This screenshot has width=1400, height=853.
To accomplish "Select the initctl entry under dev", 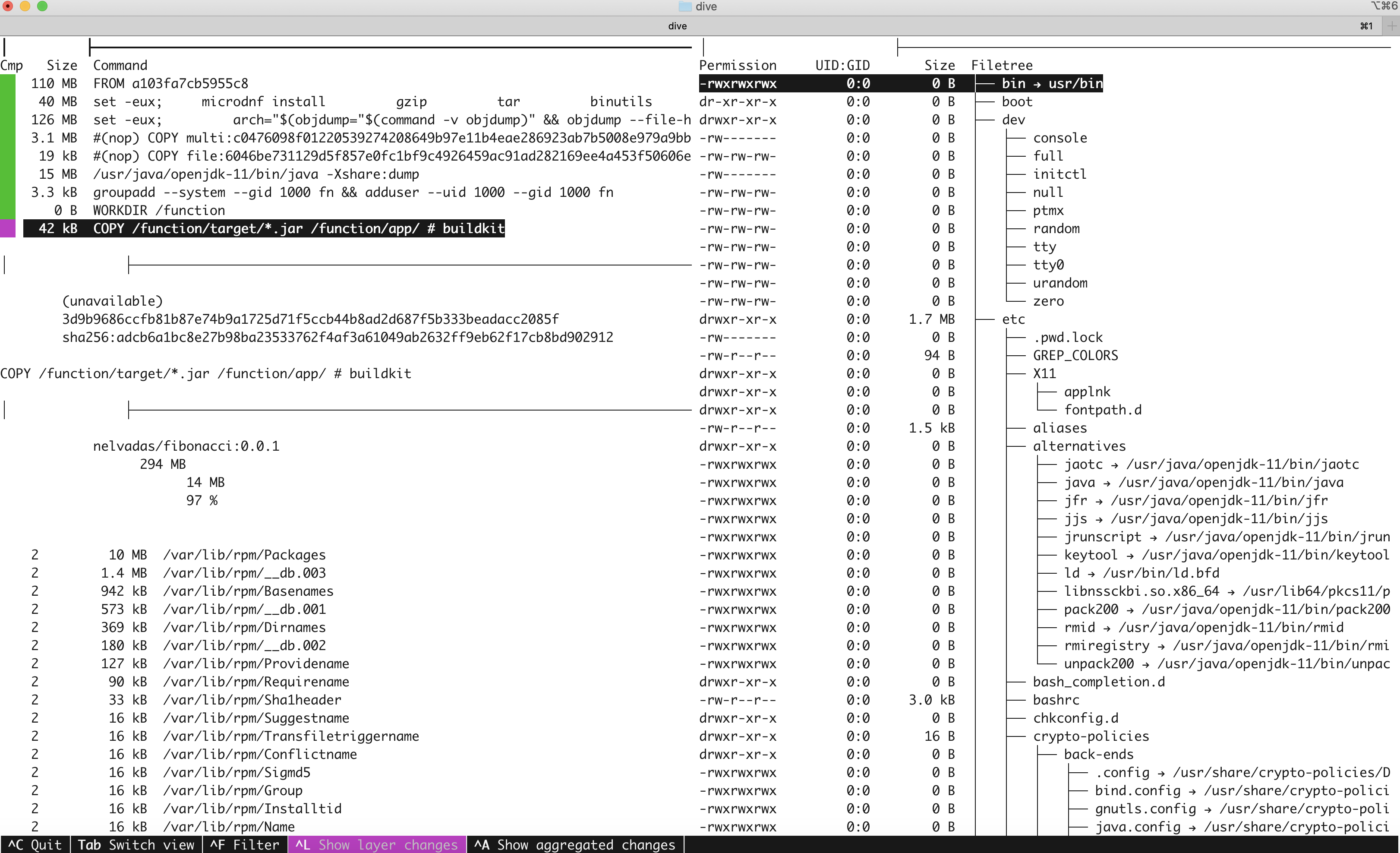I will (x=1059, y=174).
